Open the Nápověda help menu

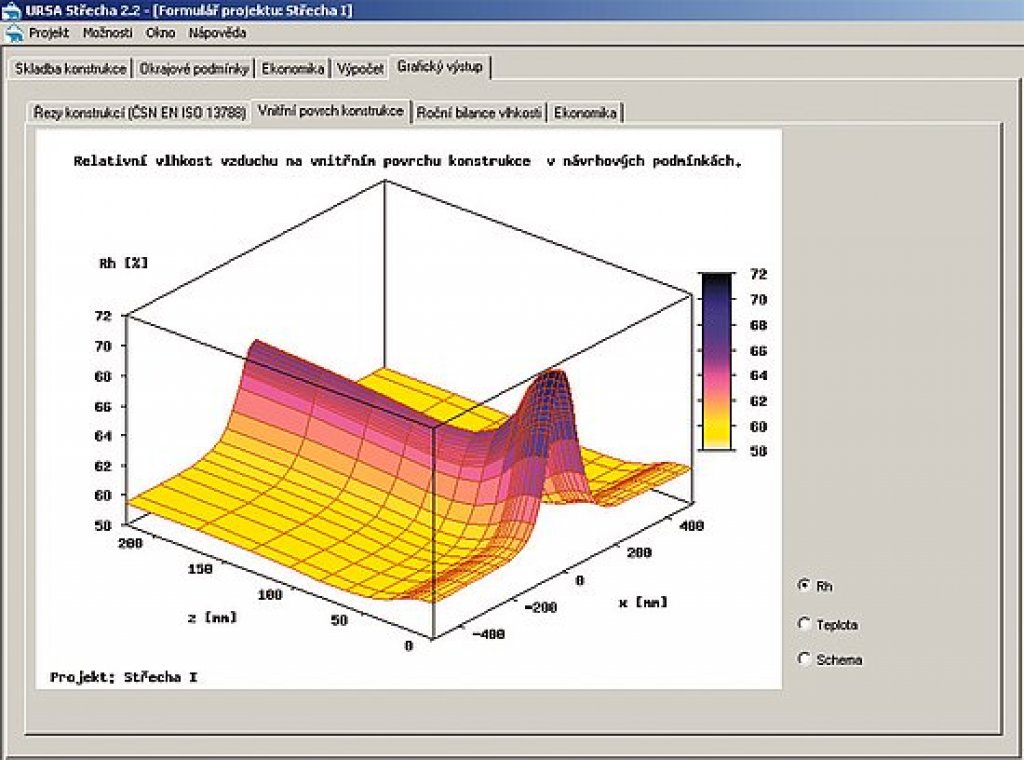click(212, 33)
